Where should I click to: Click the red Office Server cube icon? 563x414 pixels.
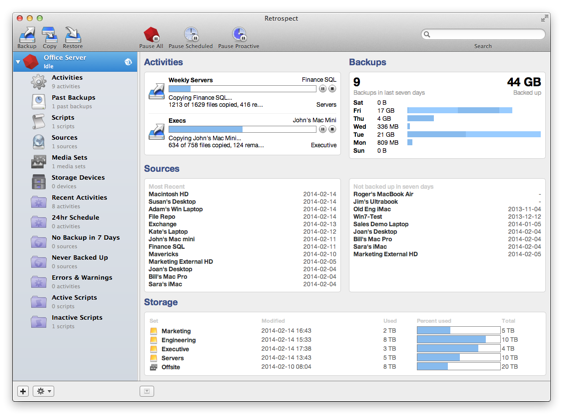(x=31, y=62)
